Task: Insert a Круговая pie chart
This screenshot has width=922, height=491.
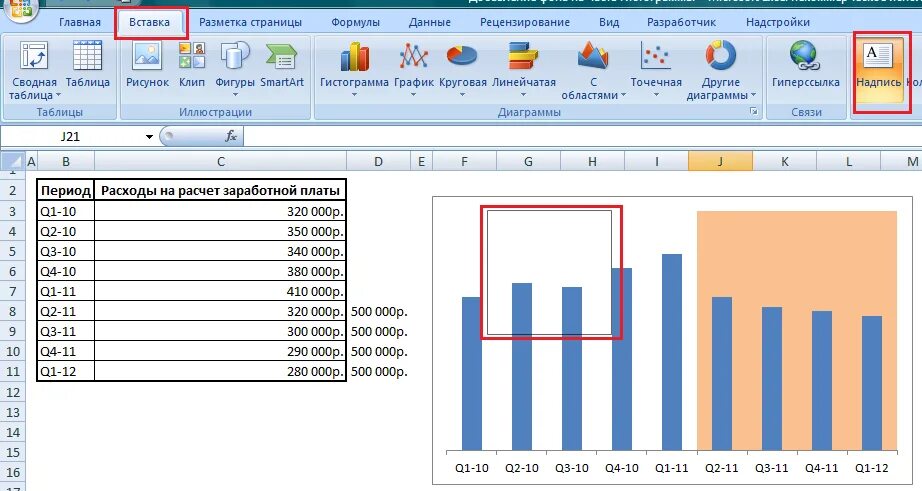Action: 462,68
